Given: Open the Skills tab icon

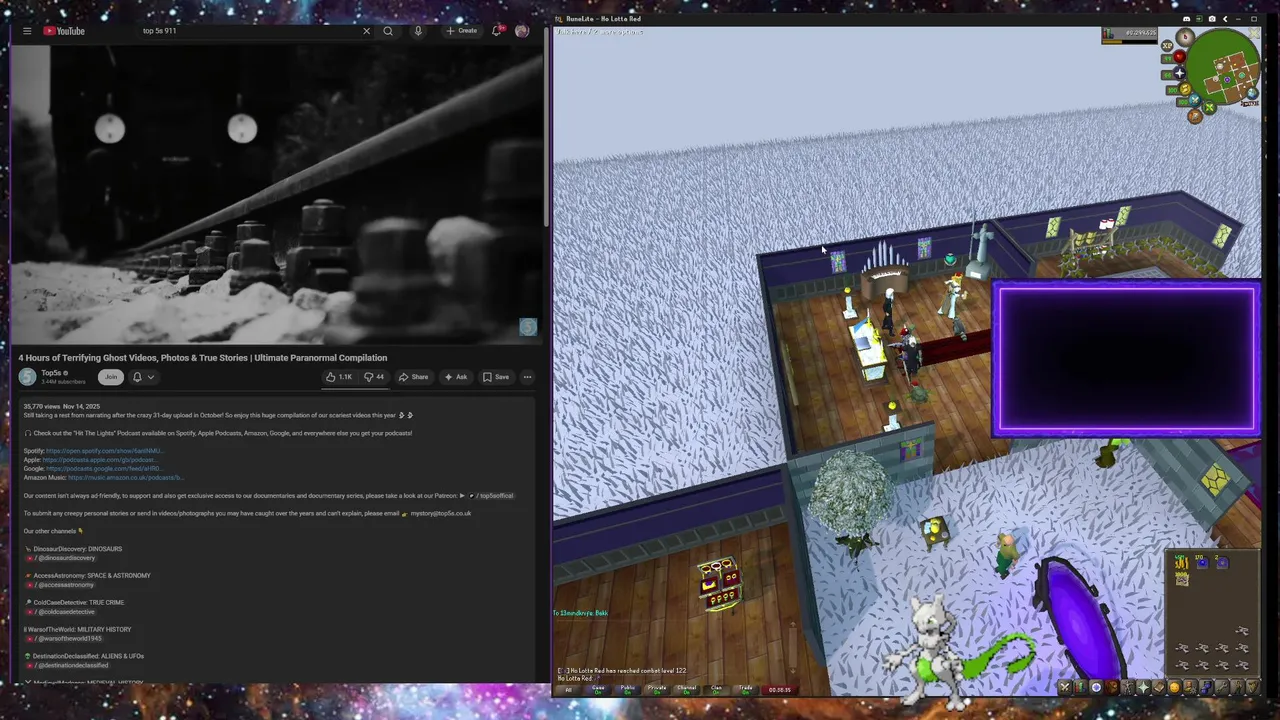Looking at the screenshot, I should pyautogui.click(x=1081, y=687).
